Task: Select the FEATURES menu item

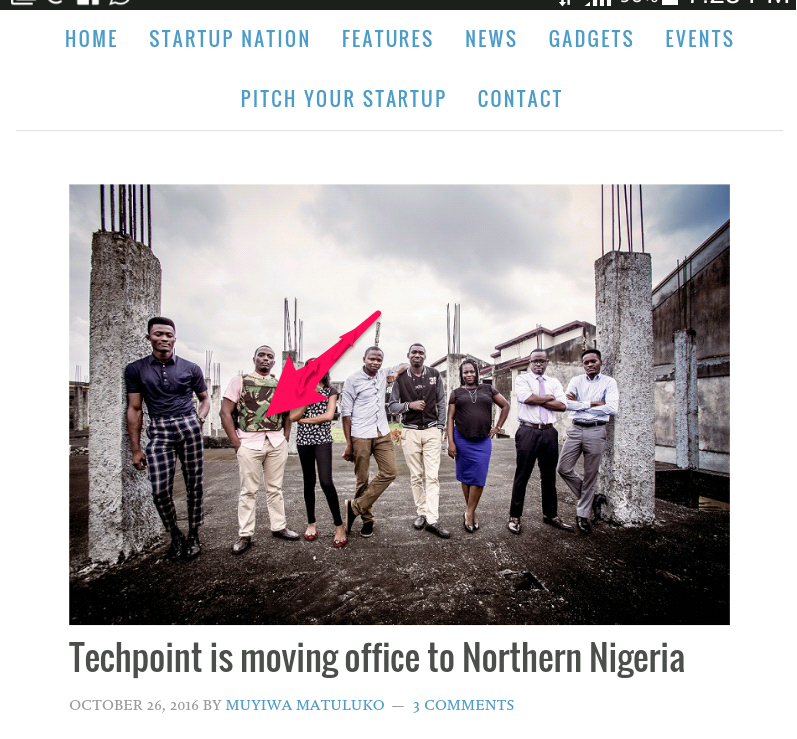Action: pyautogui.click(x=387, y=39)
